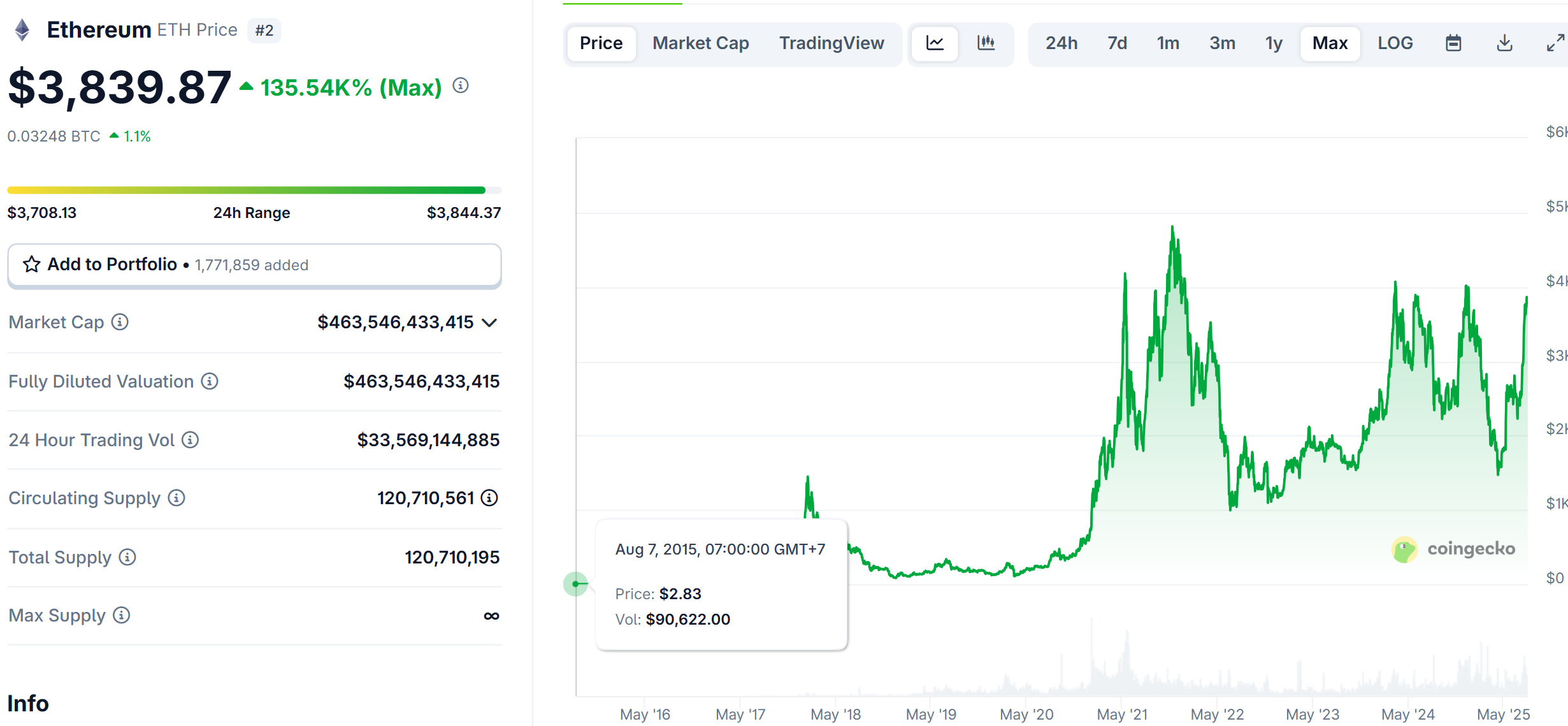Click the 135.54K% (Max) change text

click(x=351, y=87)
